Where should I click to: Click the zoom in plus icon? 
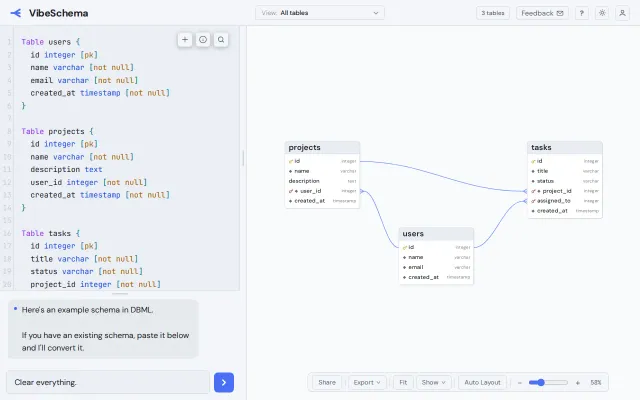[x=578, y=382]
